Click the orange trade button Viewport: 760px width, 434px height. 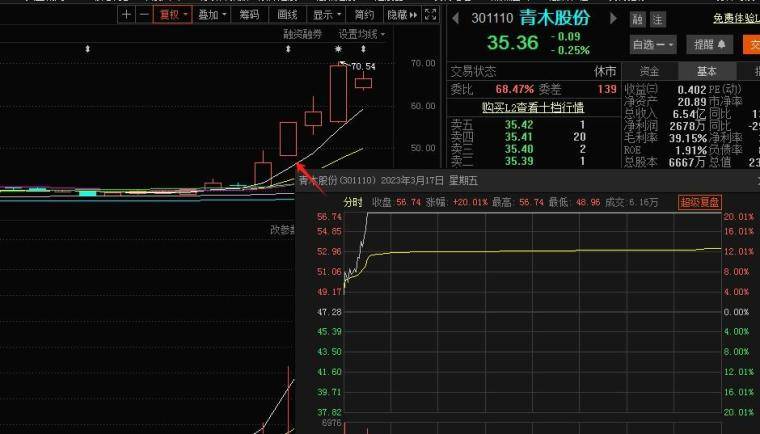pyautogui.click(x=752, y=45)
